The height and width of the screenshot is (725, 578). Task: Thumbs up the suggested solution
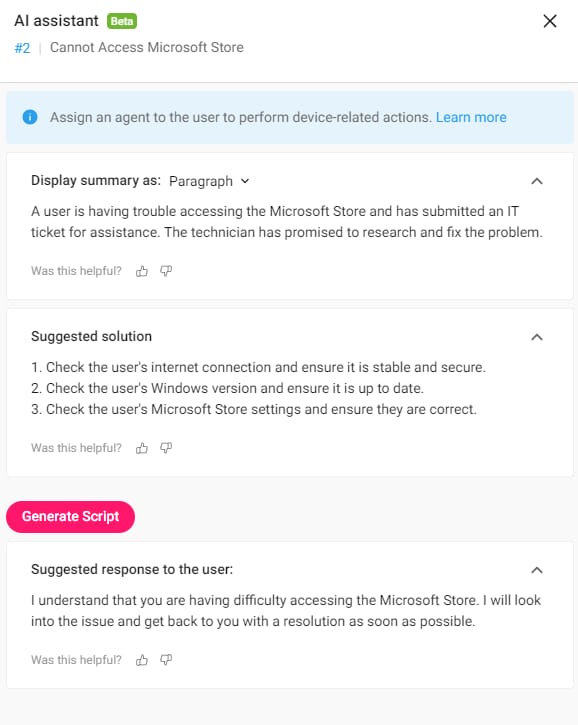[141, 448]
